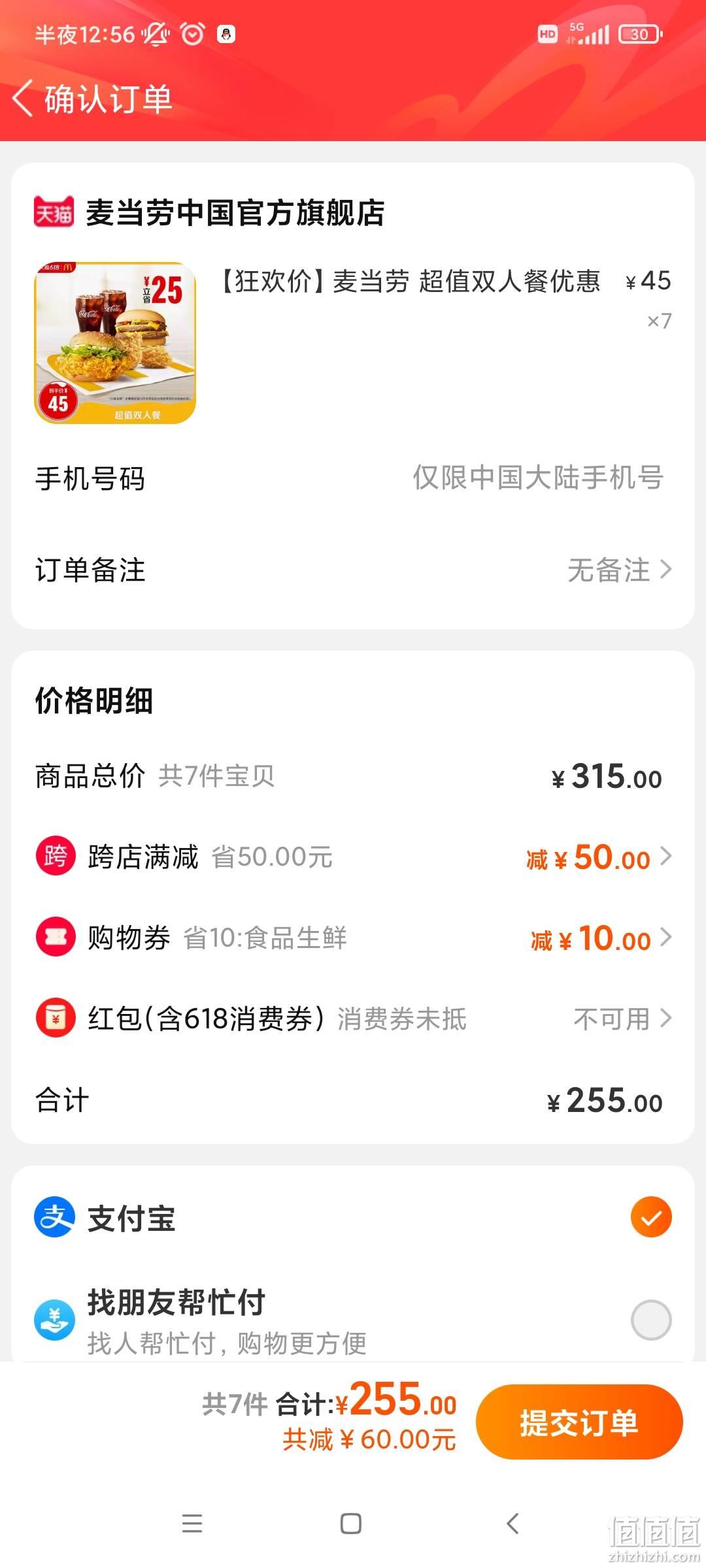Open the 红包 不可用 chevron
The width and height of the screenshot is (706, 1568).
(665, 1018)
